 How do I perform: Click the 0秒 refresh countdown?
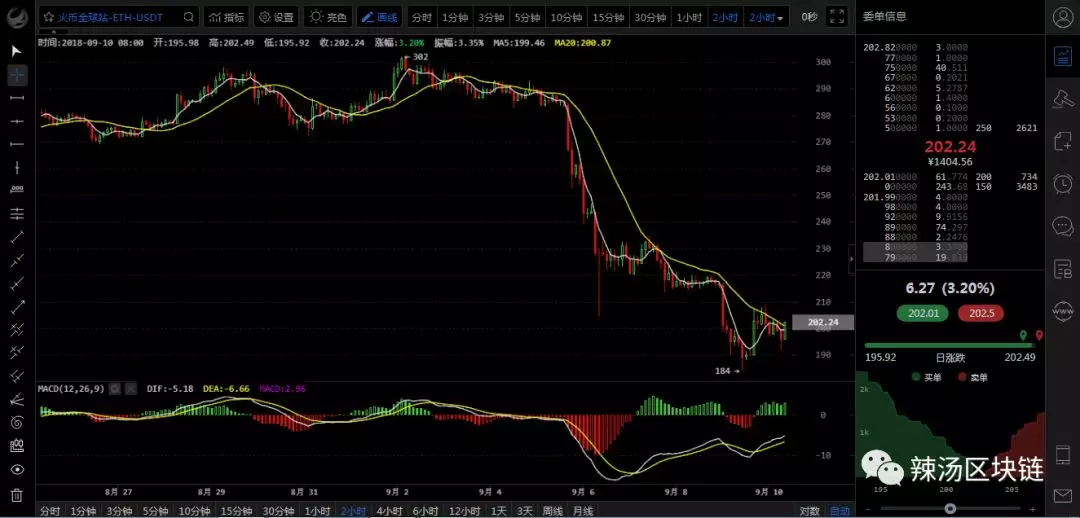(x=809, y=17)
